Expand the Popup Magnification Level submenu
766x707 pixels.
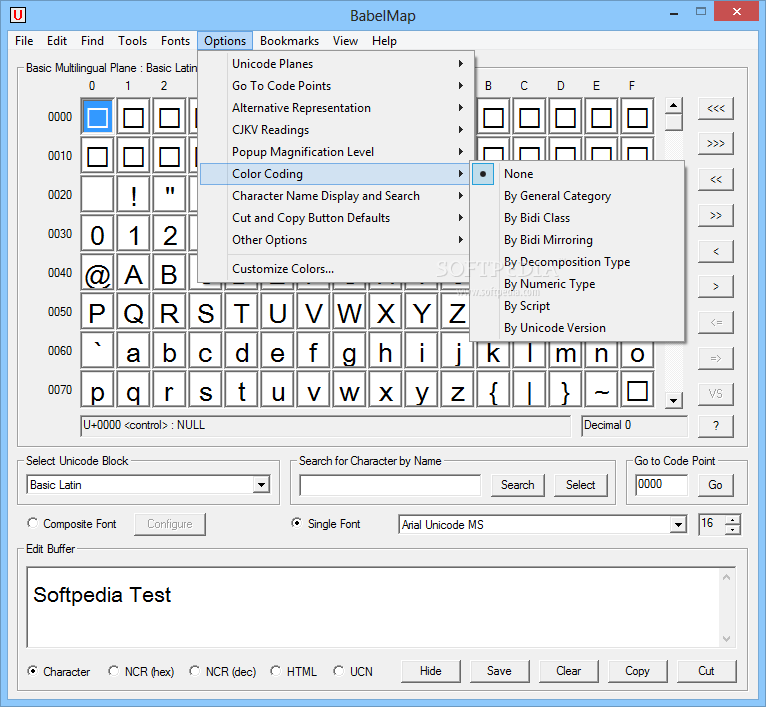[x=337, y=152]
